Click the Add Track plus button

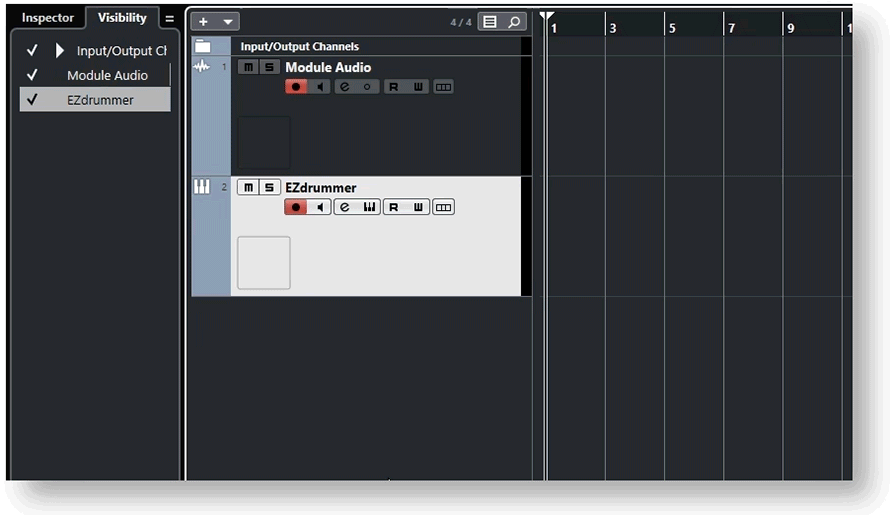[x=203, y=22]
